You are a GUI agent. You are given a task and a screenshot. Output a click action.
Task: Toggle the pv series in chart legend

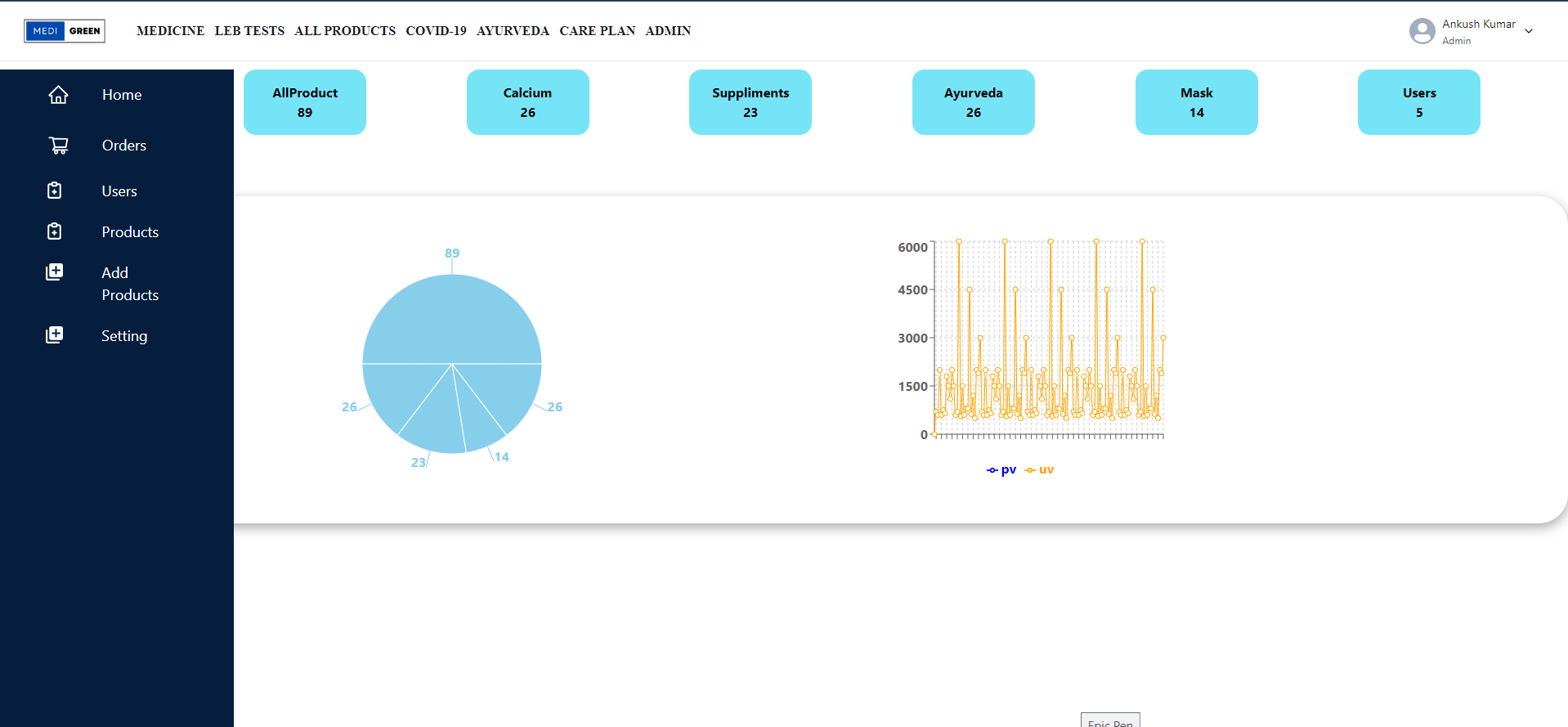[1001, 470]
